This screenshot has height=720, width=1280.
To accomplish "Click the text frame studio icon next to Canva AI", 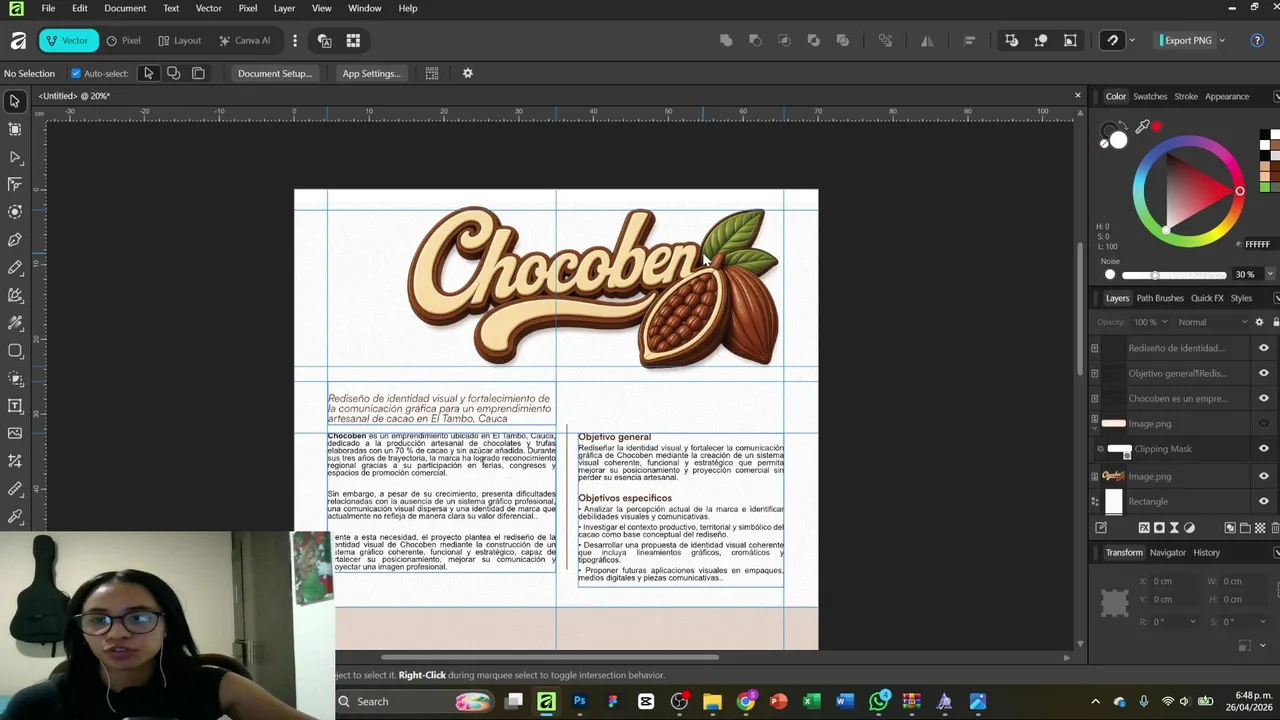I will [324, 40].
